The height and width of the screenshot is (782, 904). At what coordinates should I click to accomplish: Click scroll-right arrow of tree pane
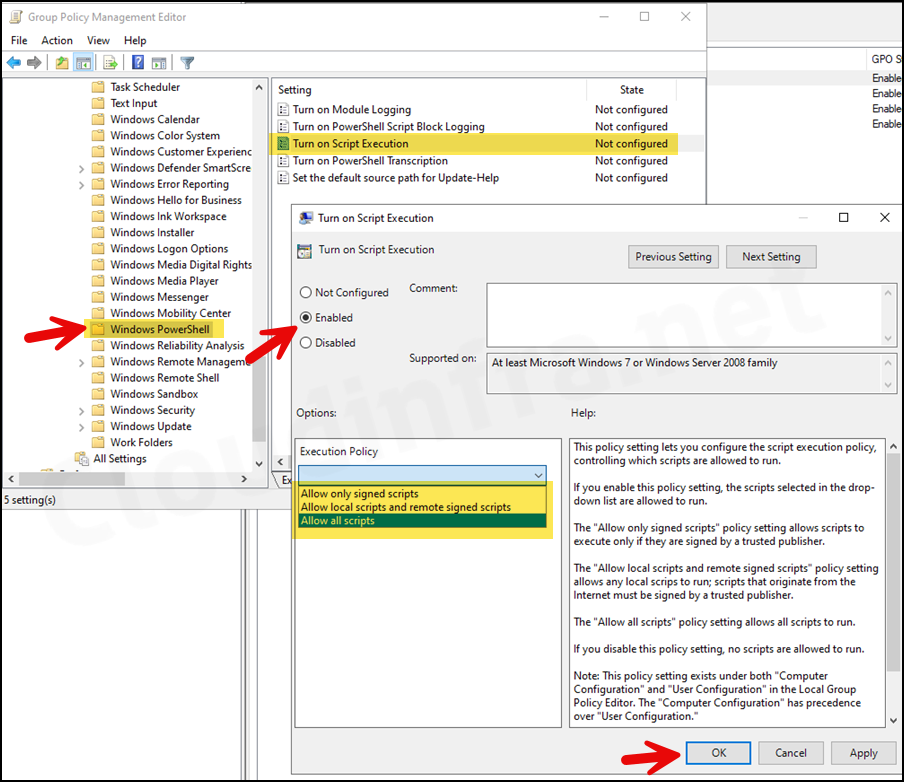[244, 479]
